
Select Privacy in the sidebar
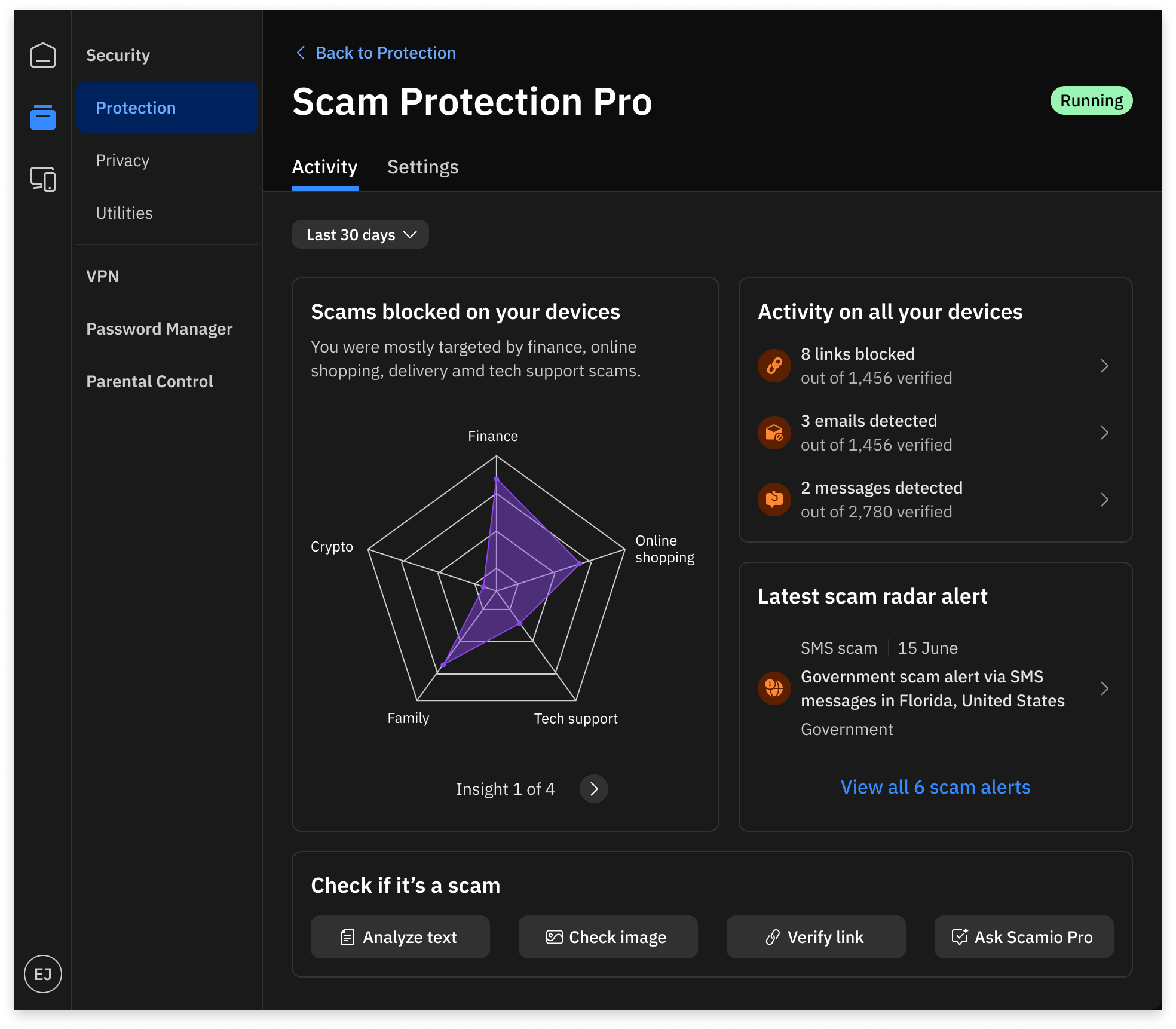tap(167, 160)
